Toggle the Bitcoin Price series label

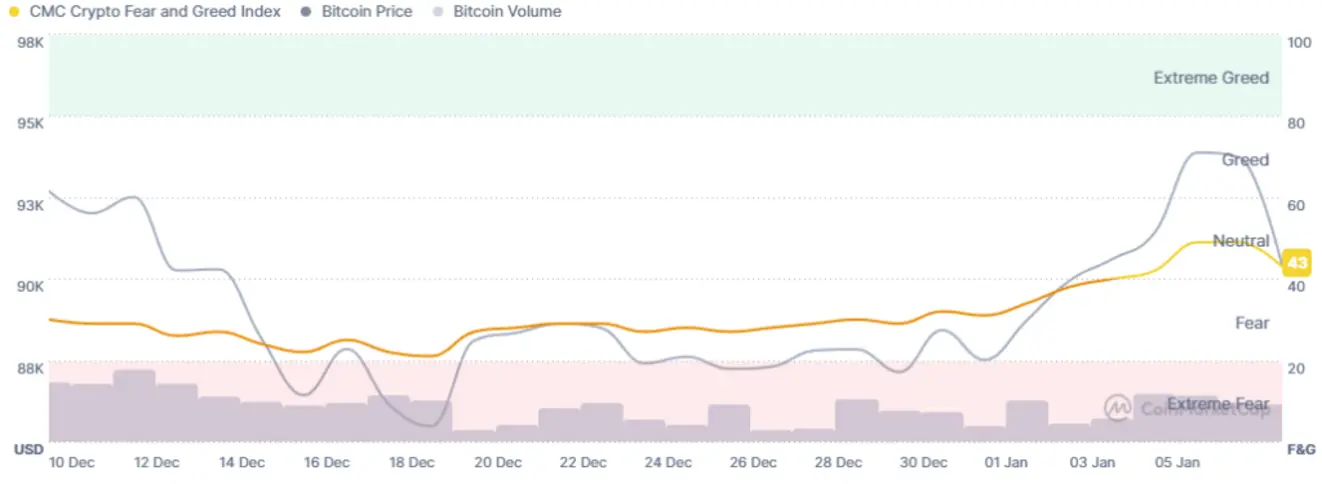[x=366, y=12]
